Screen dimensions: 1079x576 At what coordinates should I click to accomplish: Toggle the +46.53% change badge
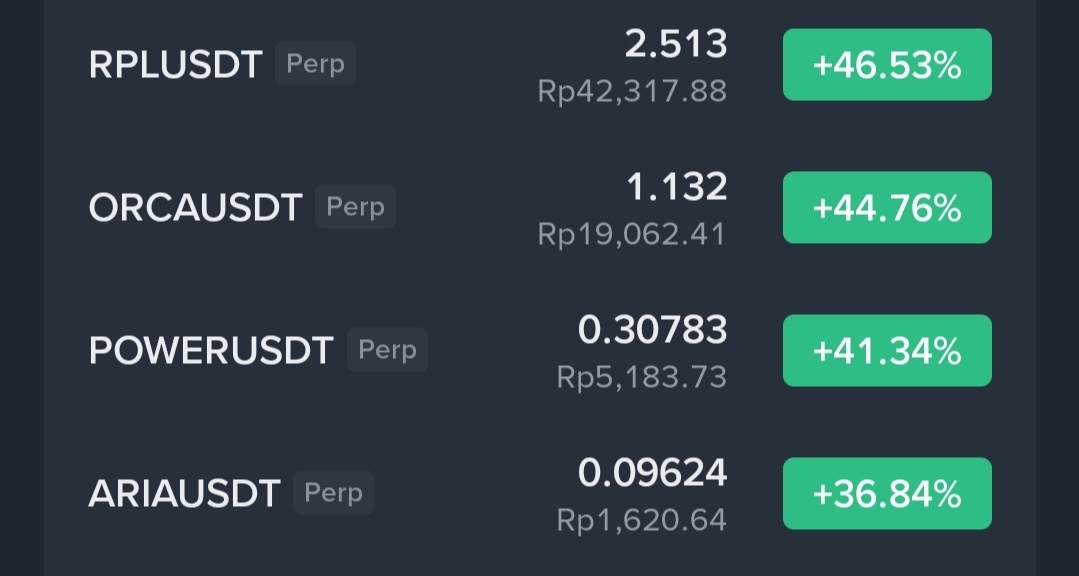tap(887, 65)
